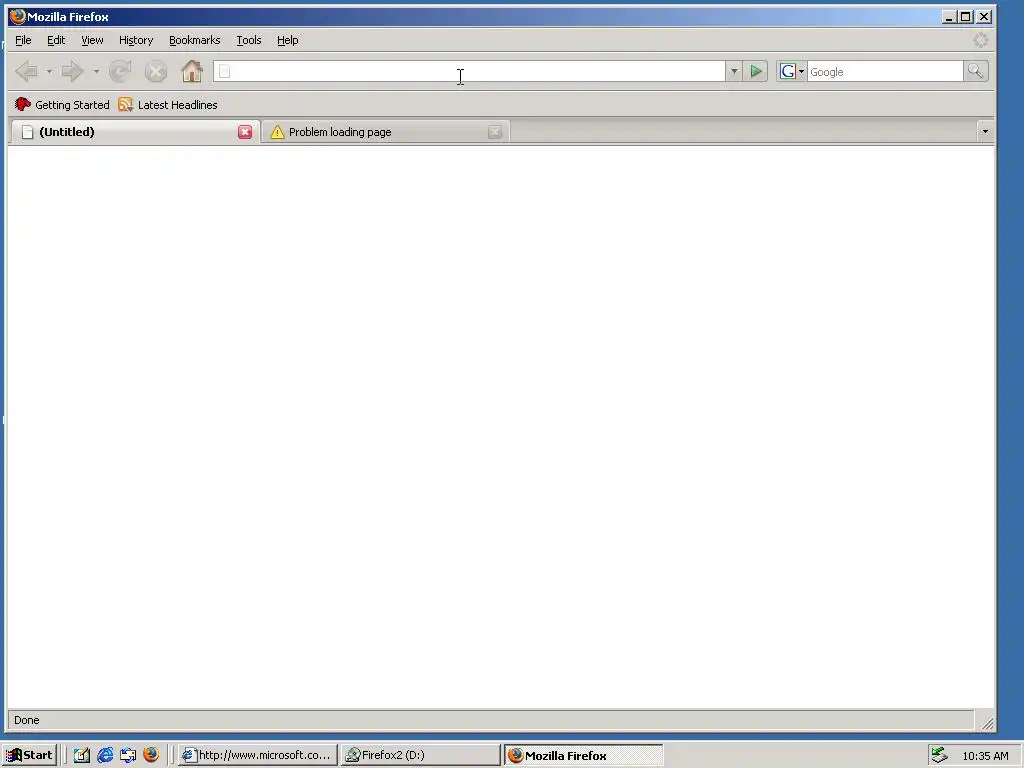Viewport: 1024px width, 768px height.
Task: Switch to Firefox2 (D:) taskbar window
Action: coord(420,755)
